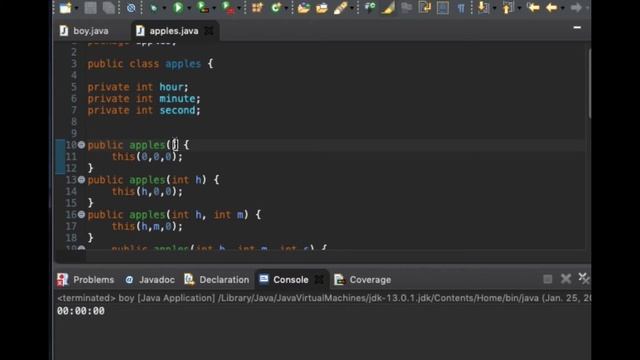Click the Back navigation arrow
Image resolution: width=640 pixels, height=360 pixels.
pos(551,7)
